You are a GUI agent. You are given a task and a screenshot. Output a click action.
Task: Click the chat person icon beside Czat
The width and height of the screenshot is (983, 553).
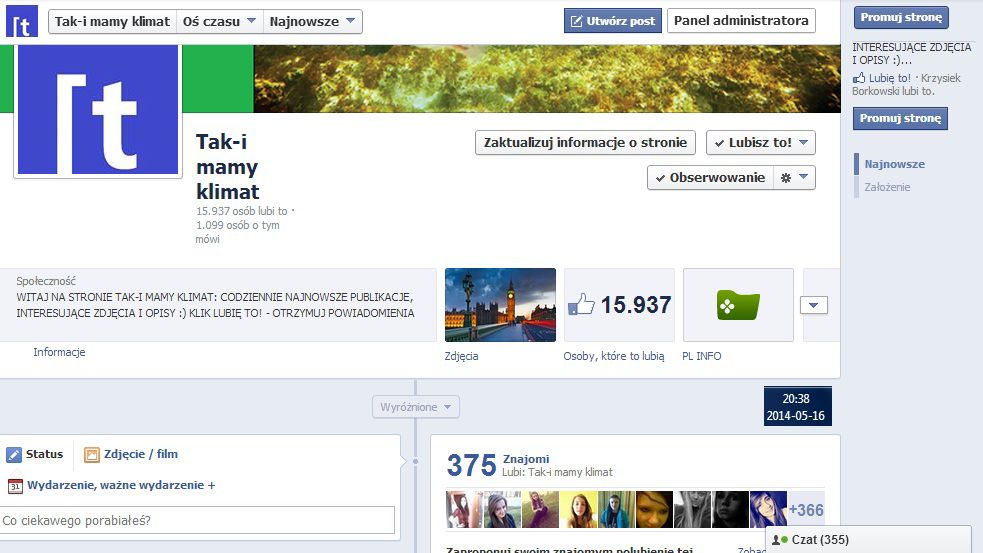coord(780,540)
